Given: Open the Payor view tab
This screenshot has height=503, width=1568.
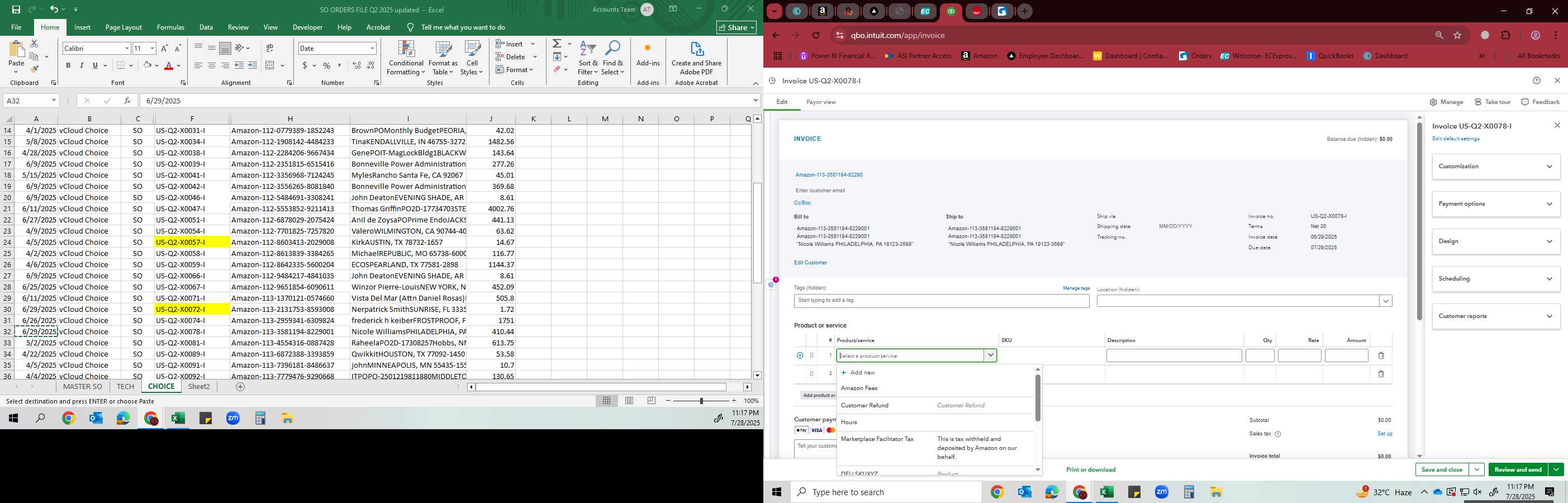Looking at the screenshot, I should pos(820,102).
